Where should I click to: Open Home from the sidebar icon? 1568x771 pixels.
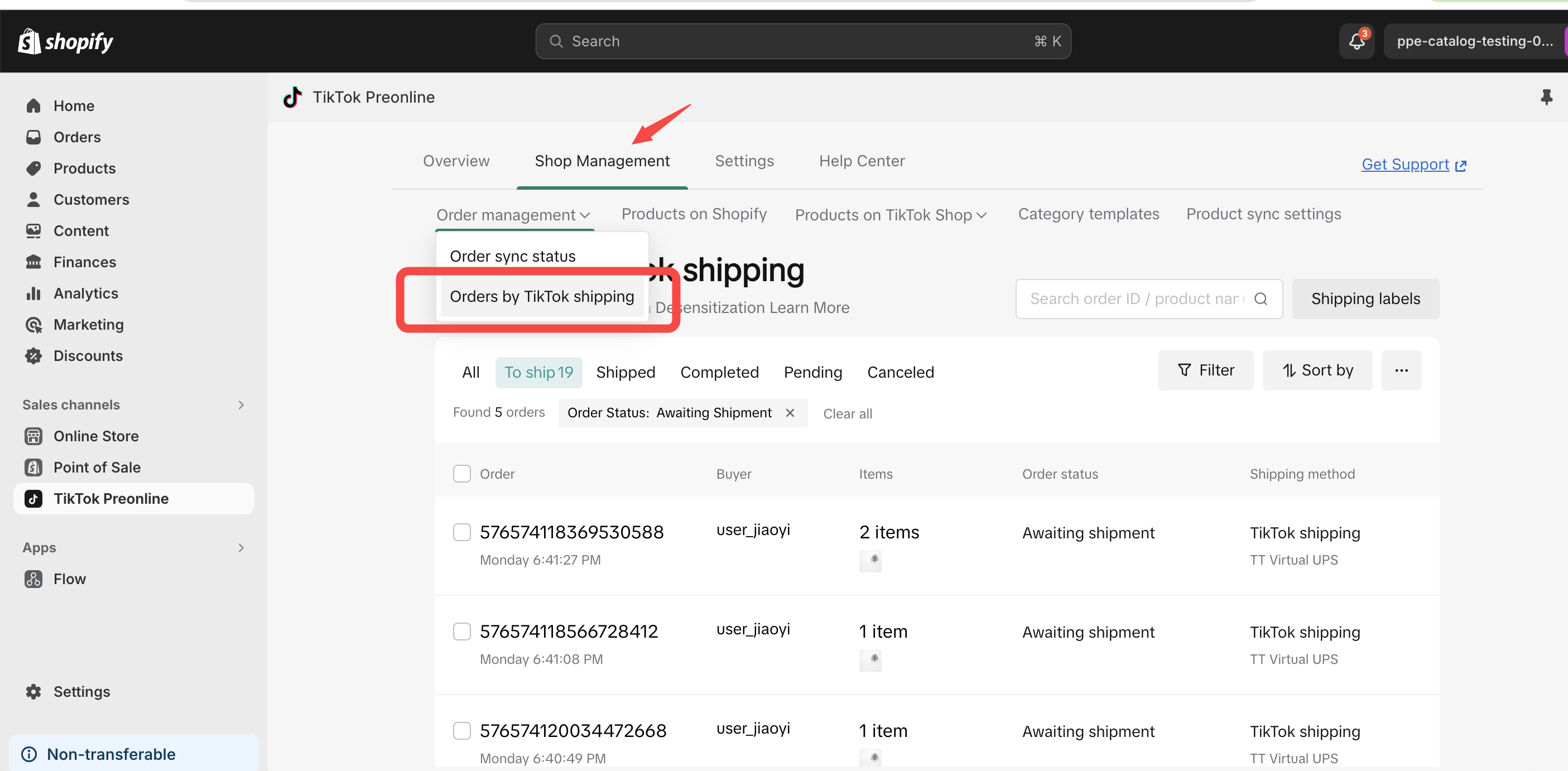click(x=33, y=106)
